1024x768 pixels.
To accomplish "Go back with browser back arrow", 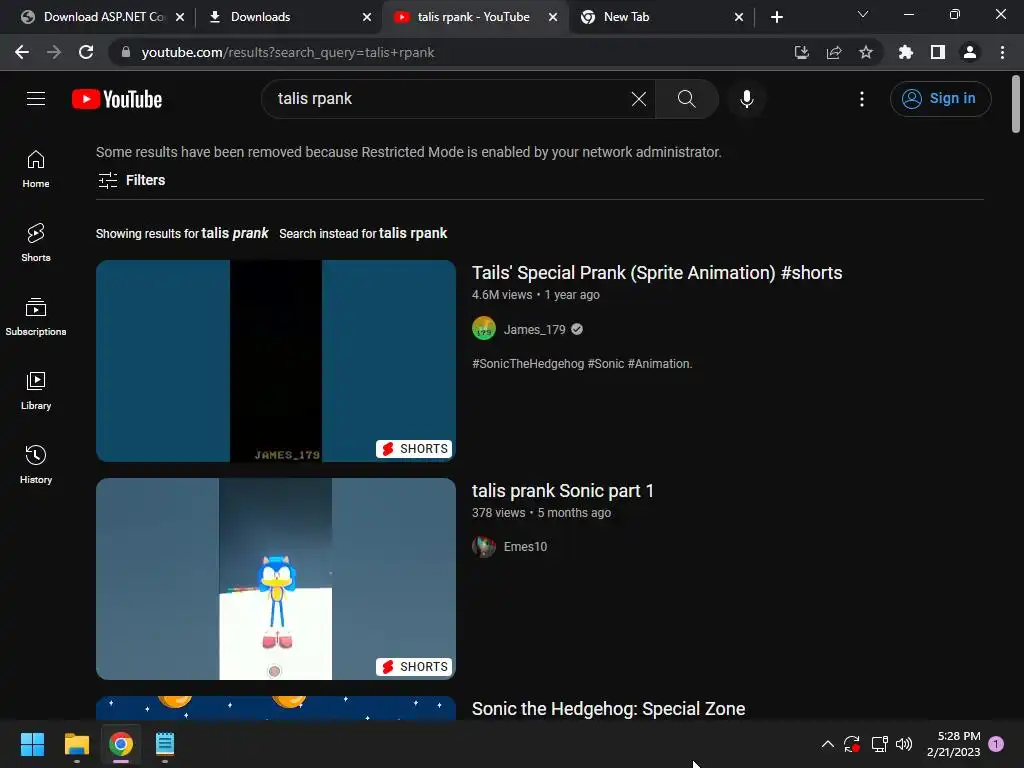I will point(22,52).
